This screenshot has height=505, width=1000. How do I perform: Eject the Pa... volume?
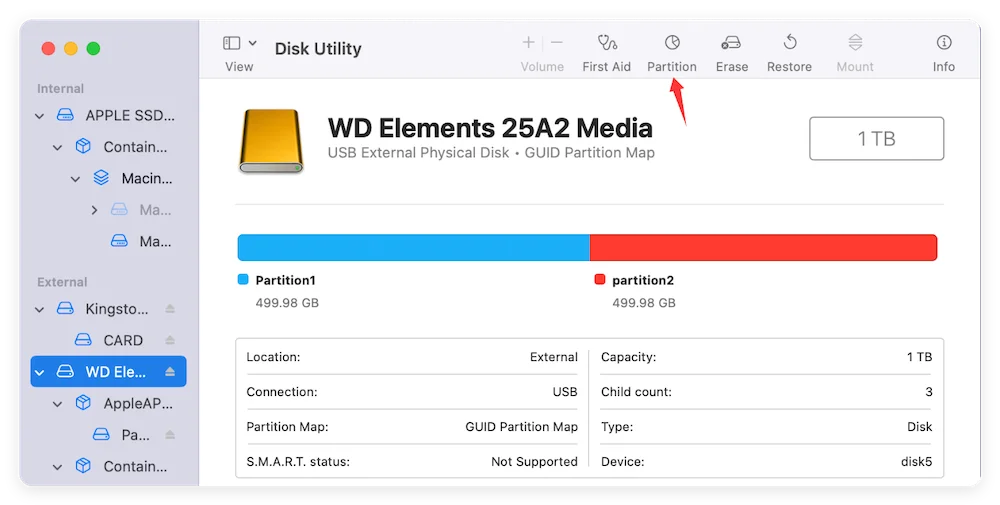[170, 435]
